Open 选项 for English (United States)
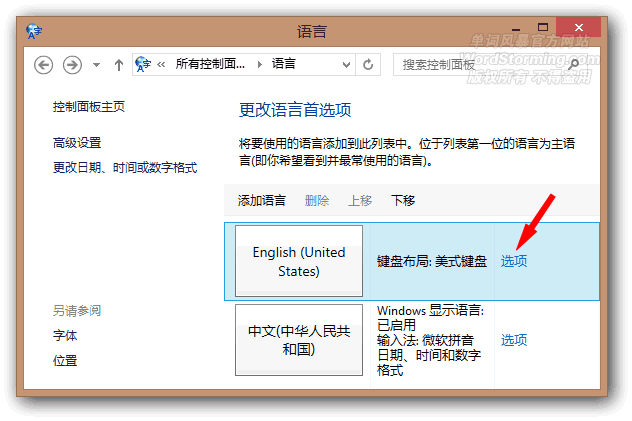The image size is (632, 421). [514, 261]
